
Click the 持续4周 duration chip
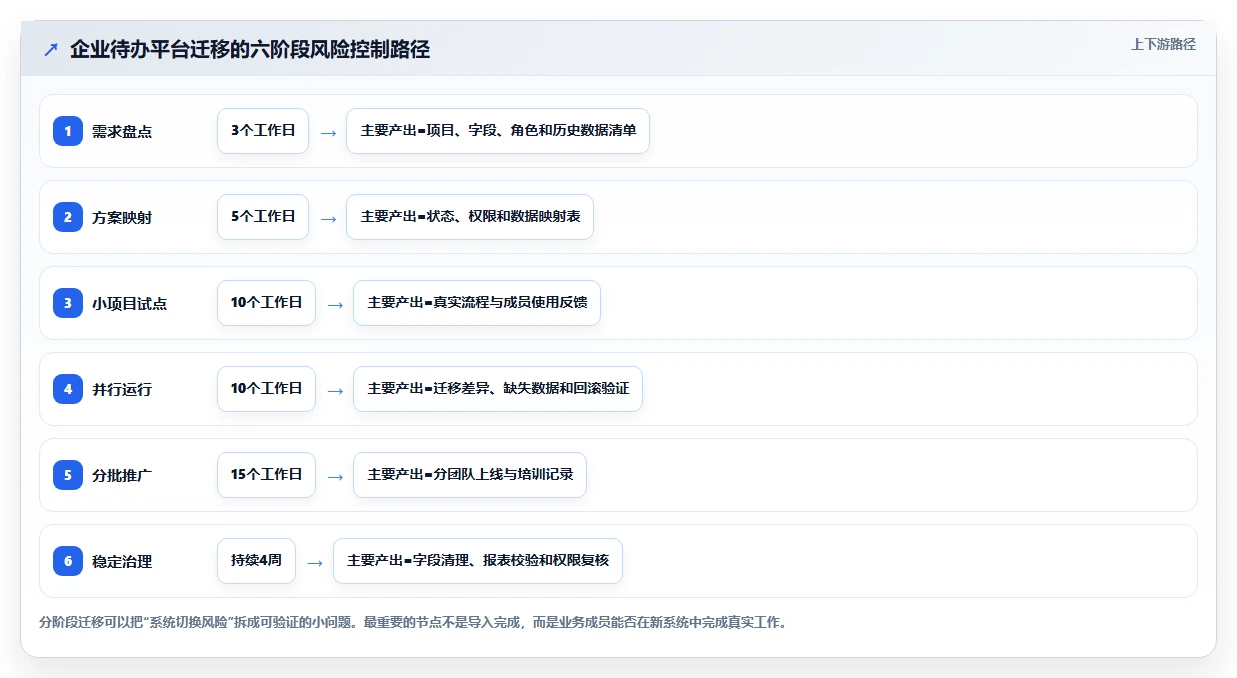256,561
